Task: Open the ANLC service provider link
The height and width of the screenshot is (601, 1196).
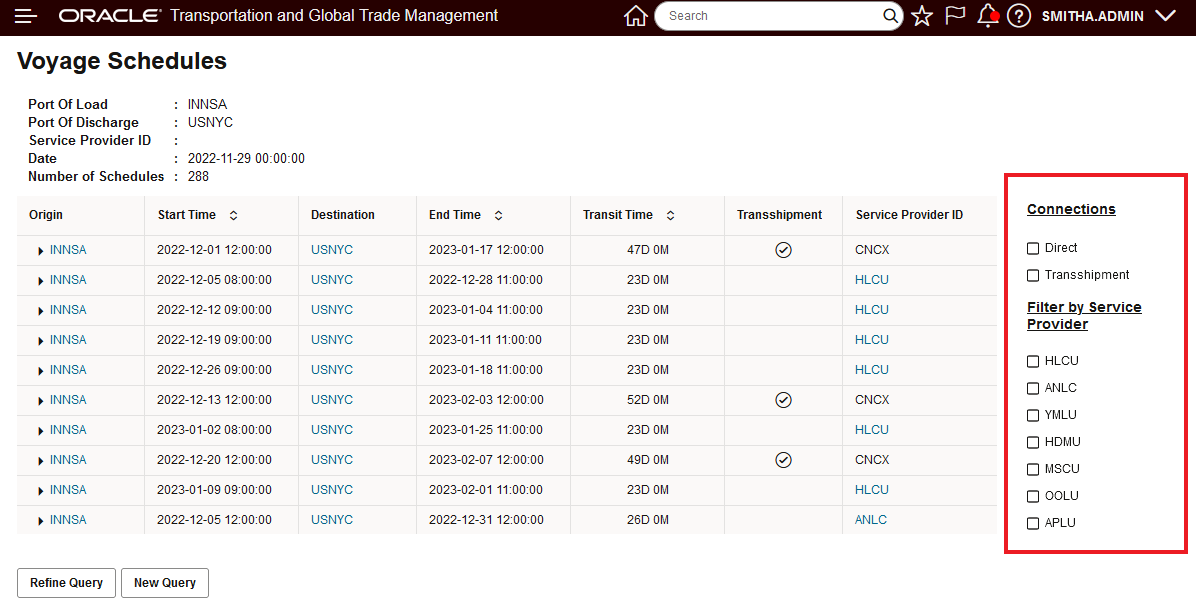Action: 870,520
